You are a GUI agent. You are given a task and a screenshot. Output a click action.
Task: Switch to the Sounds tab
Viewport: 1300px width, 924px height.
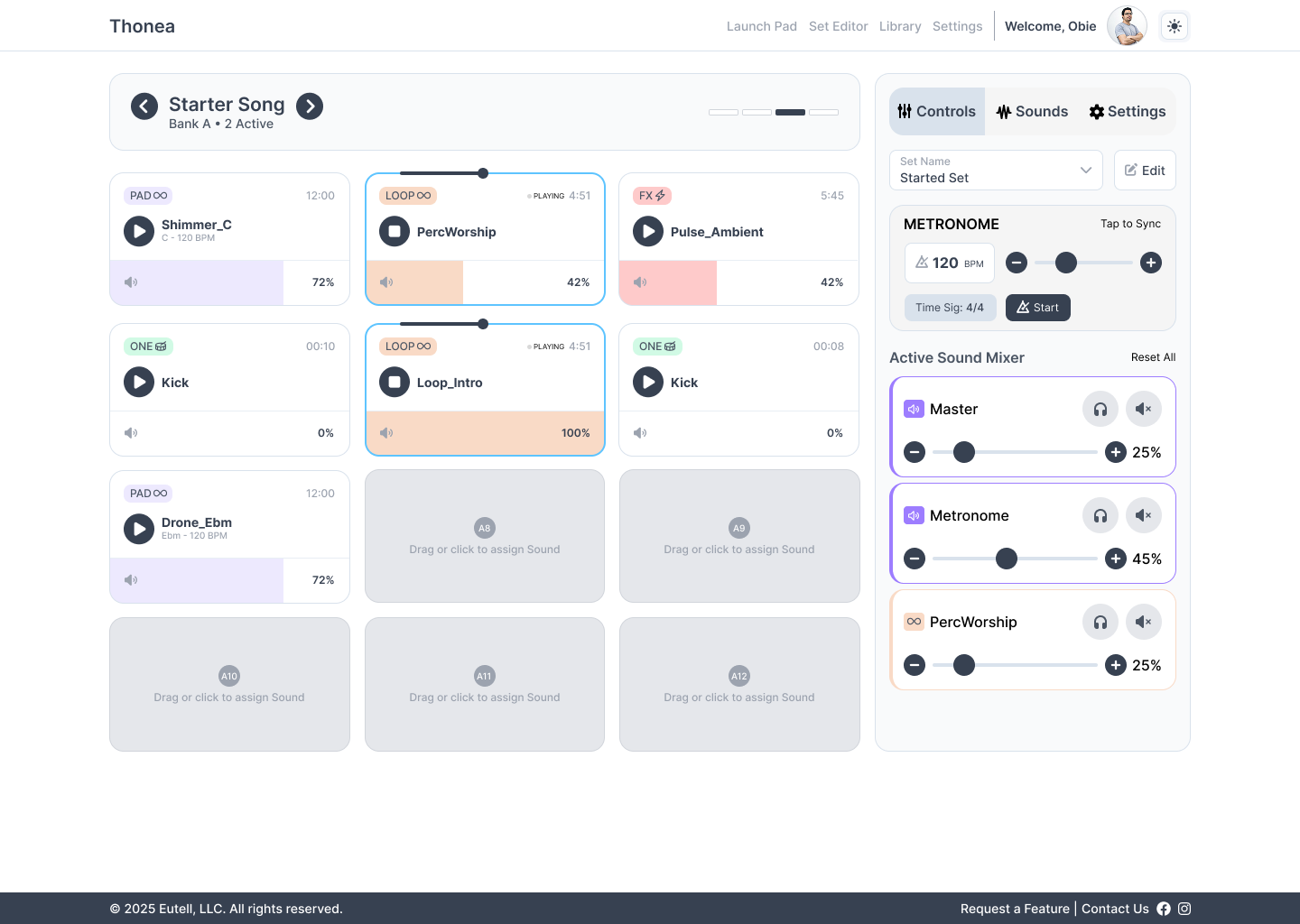click(x=1032, y=111)
